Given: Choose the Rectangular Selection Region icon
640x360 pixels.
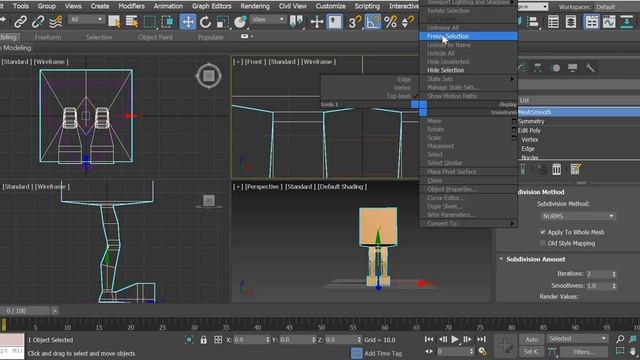Looking at the screenshot, I should [149, 22].
